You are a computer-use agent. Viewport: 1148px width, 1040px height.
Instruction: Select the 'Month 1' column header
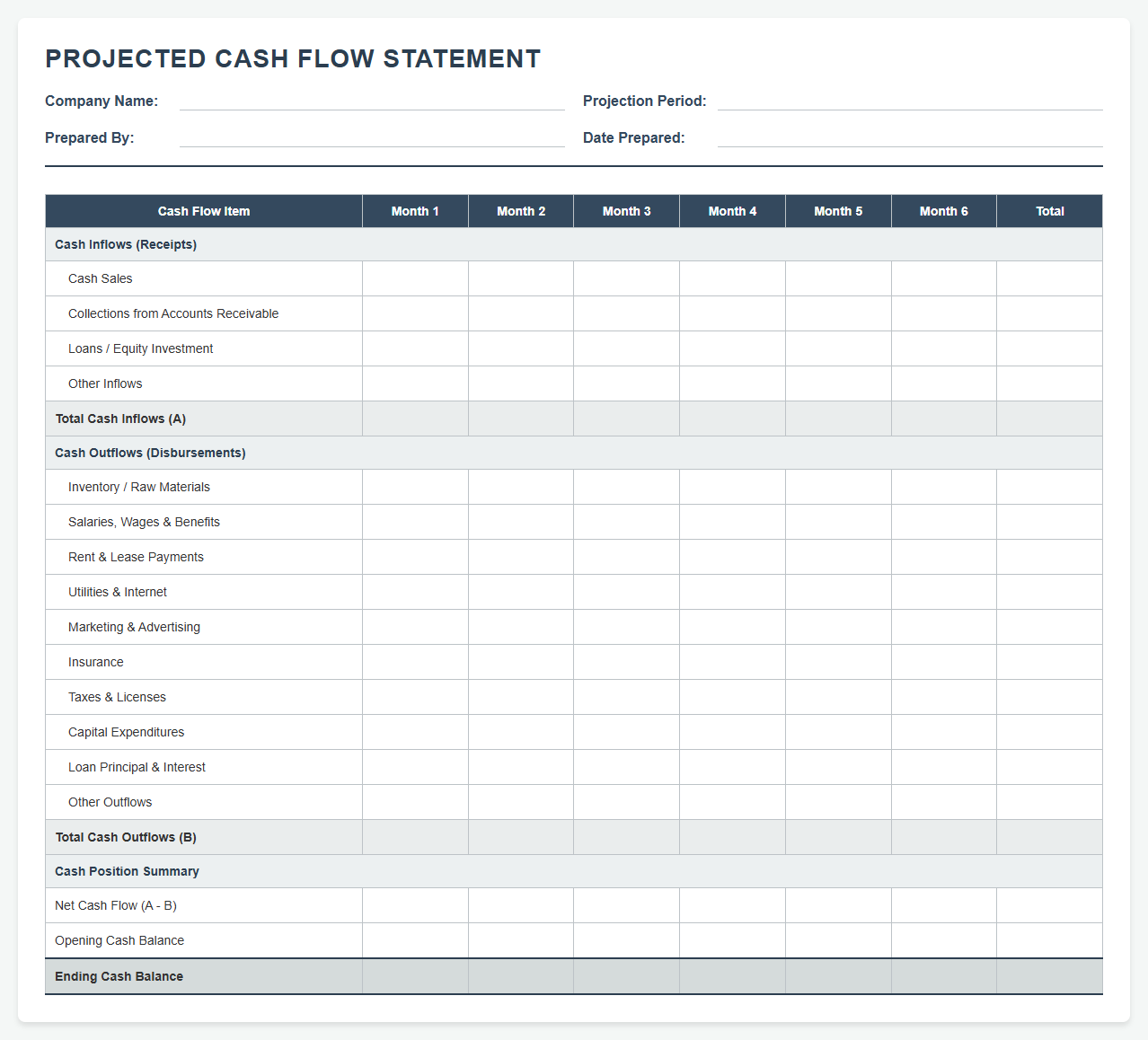tap(415, 211)
